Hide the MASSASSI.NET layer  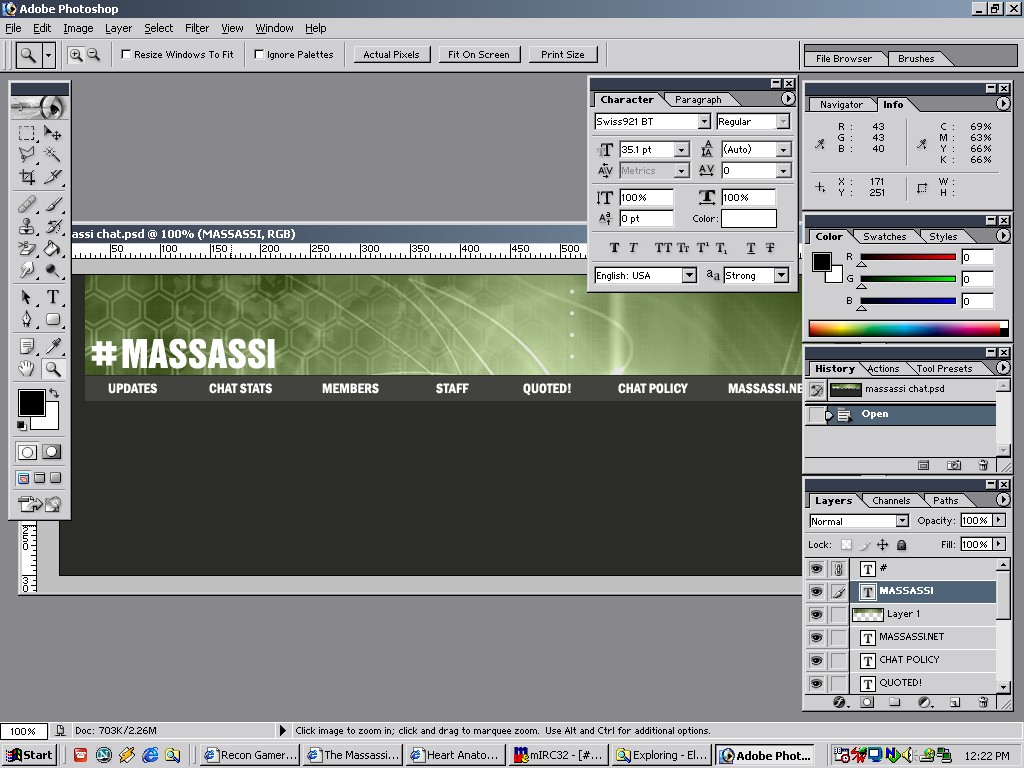(816, 637)
